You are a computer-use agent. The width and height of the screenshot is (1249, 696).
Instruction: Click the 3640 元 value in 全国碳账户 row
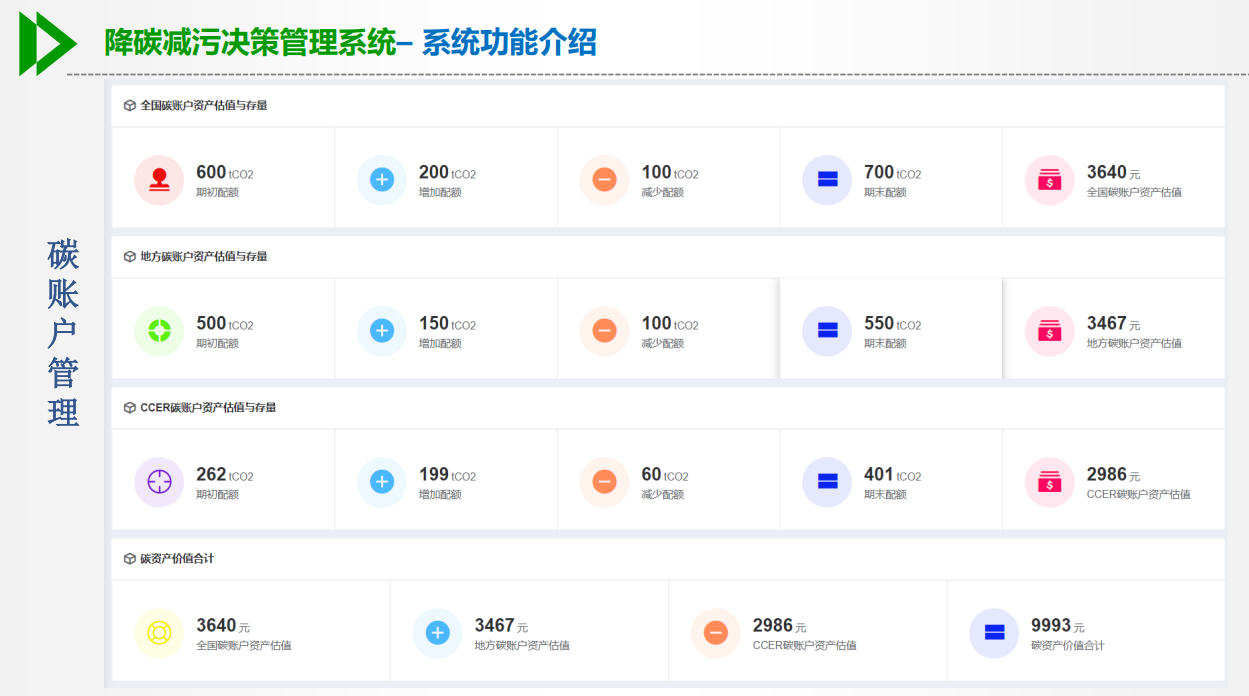click(1114, 173)
